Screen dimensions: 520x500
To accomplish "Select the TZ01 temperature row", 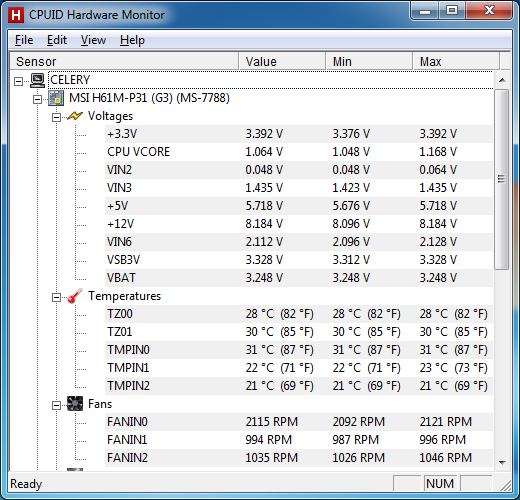I will pyautogui.click(x=299, y=332).
